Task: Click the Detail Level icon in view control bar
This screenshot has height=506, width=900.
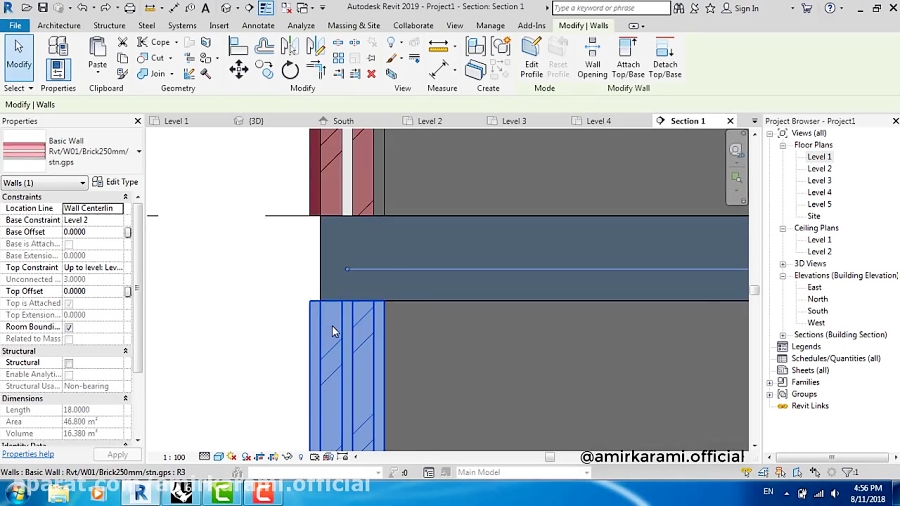Action: (204, 457)
